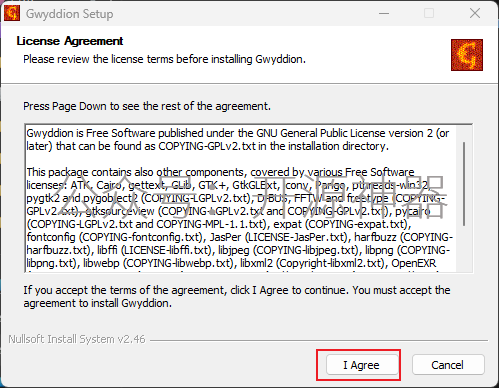Image resolution: width=499 pixels, height=388 pixels.
Task: Click the word "OpenEXR" in the license text
Action: tap(414, 263)
